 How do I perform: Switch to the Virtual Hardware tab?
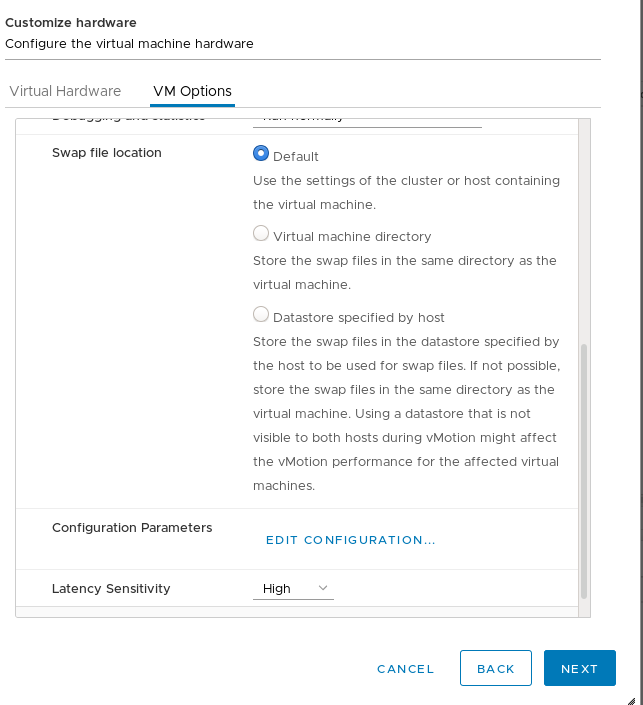pyautogui.click(x=65, y=91)
